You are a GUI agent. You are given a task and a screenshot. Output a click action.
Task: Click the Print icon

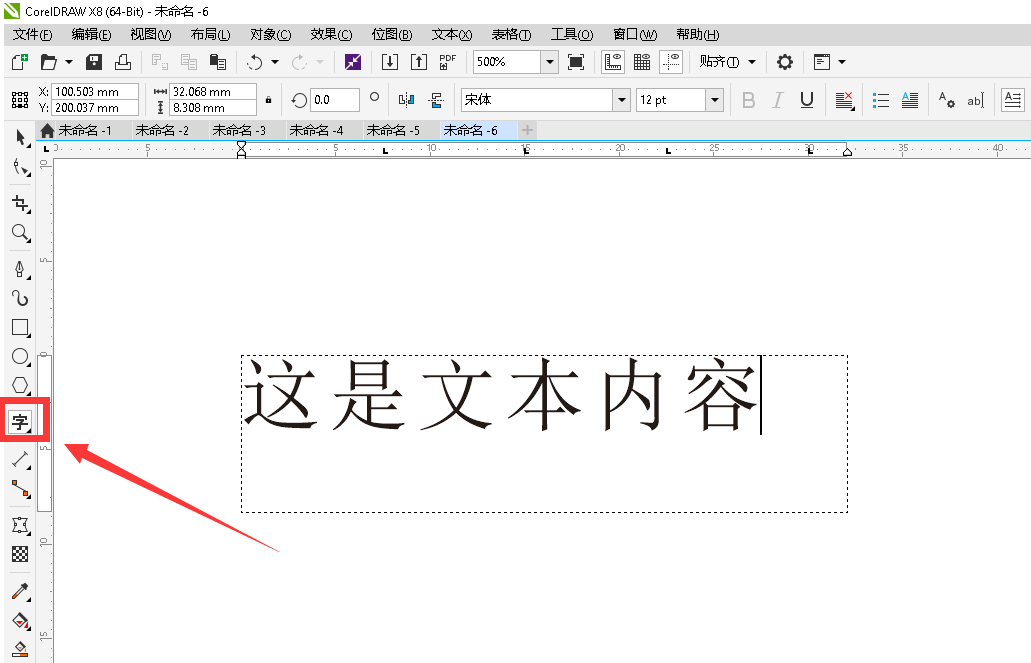(x=123, y=62)
